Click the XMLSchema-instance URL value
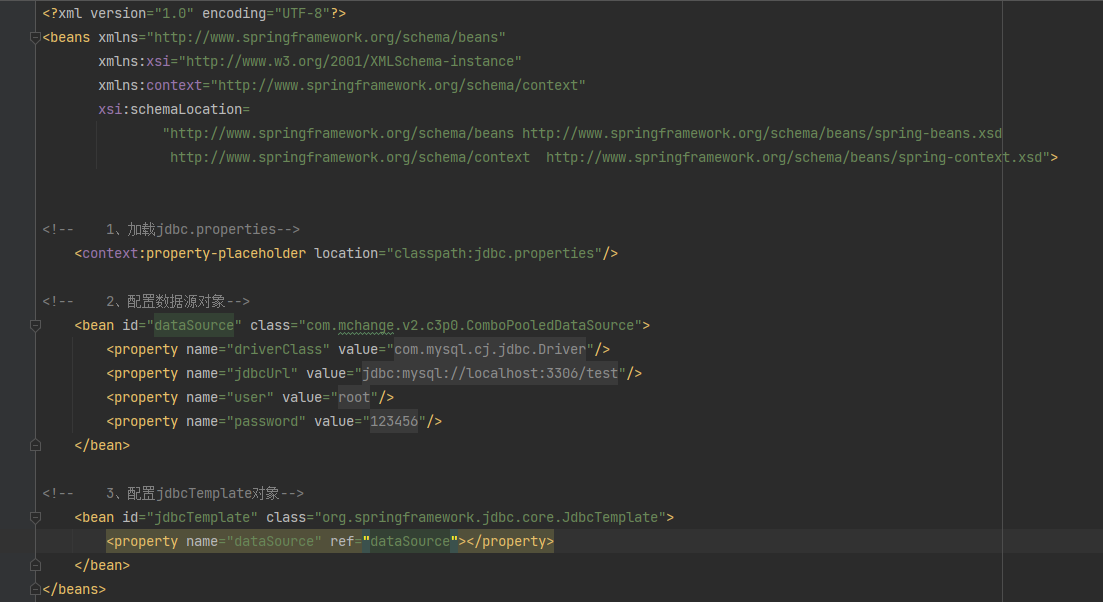Screen dimensions: 1103x602 point(350,61)
